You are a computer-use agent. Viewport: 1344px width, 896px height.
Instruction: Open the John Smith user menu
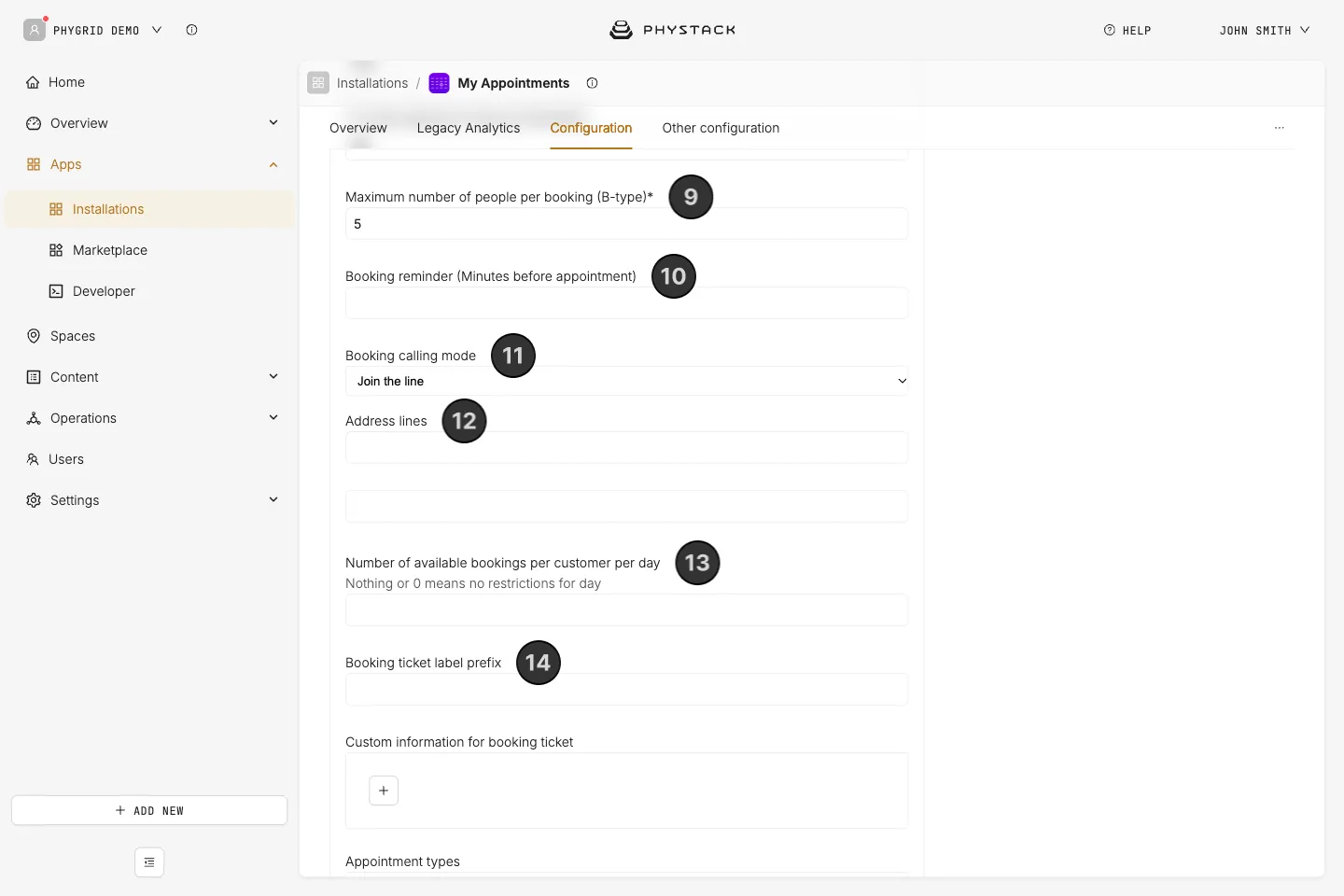[x=1265, y=31]
